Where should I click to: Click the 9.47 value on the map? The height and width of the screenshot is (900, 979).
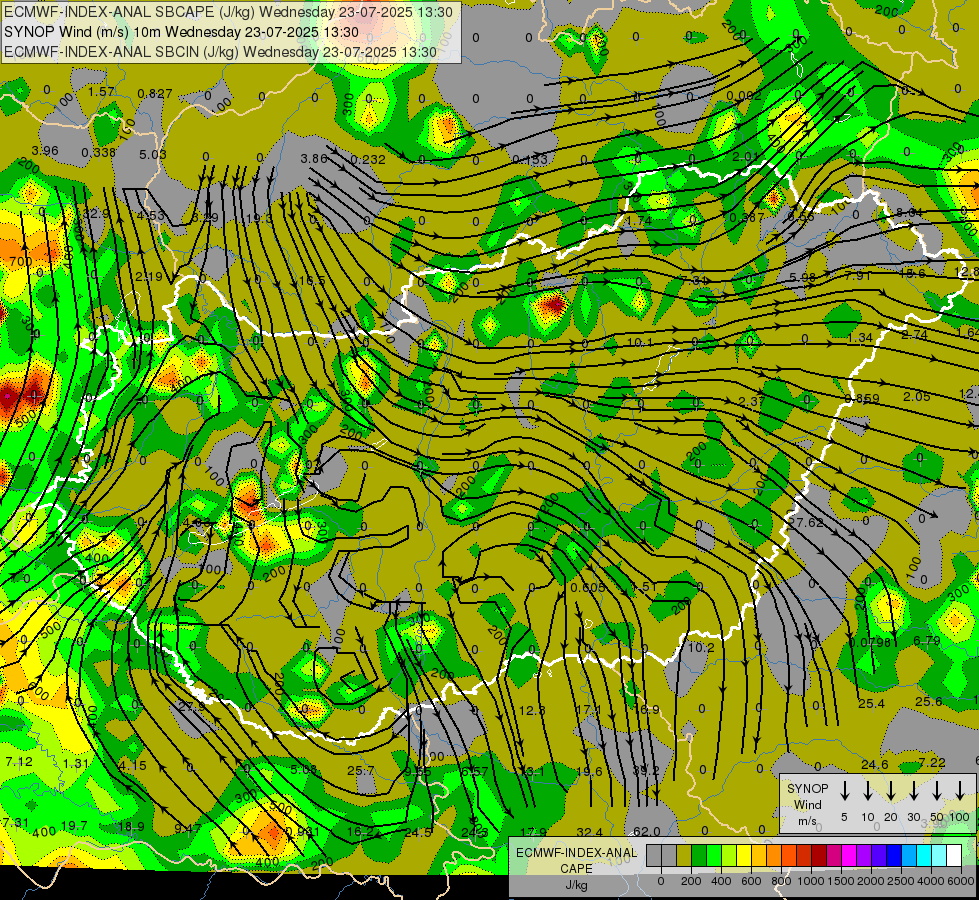187,829
